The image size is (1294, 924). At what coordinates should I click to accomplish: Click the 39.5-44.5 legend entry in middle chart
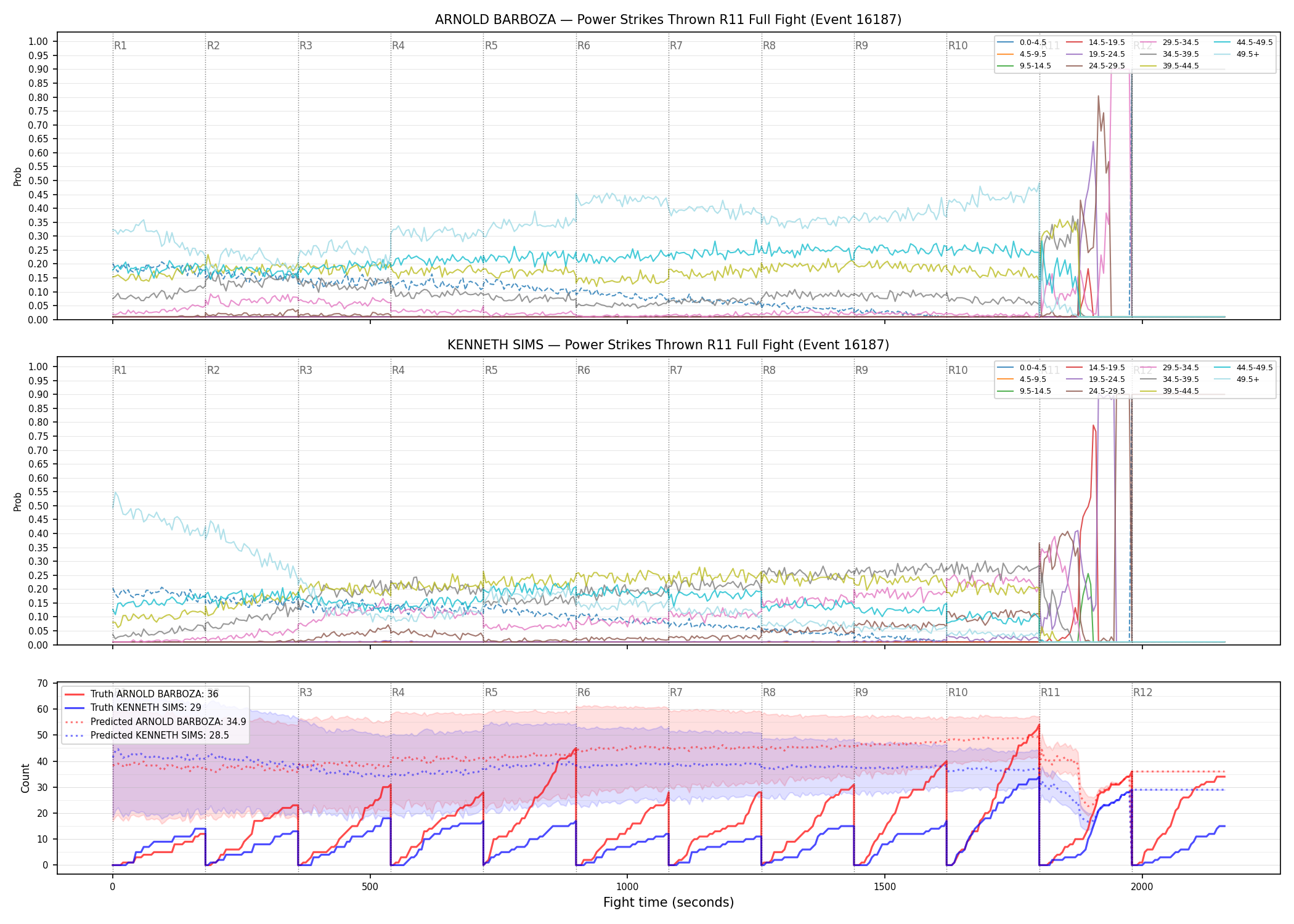point(1170,391)
